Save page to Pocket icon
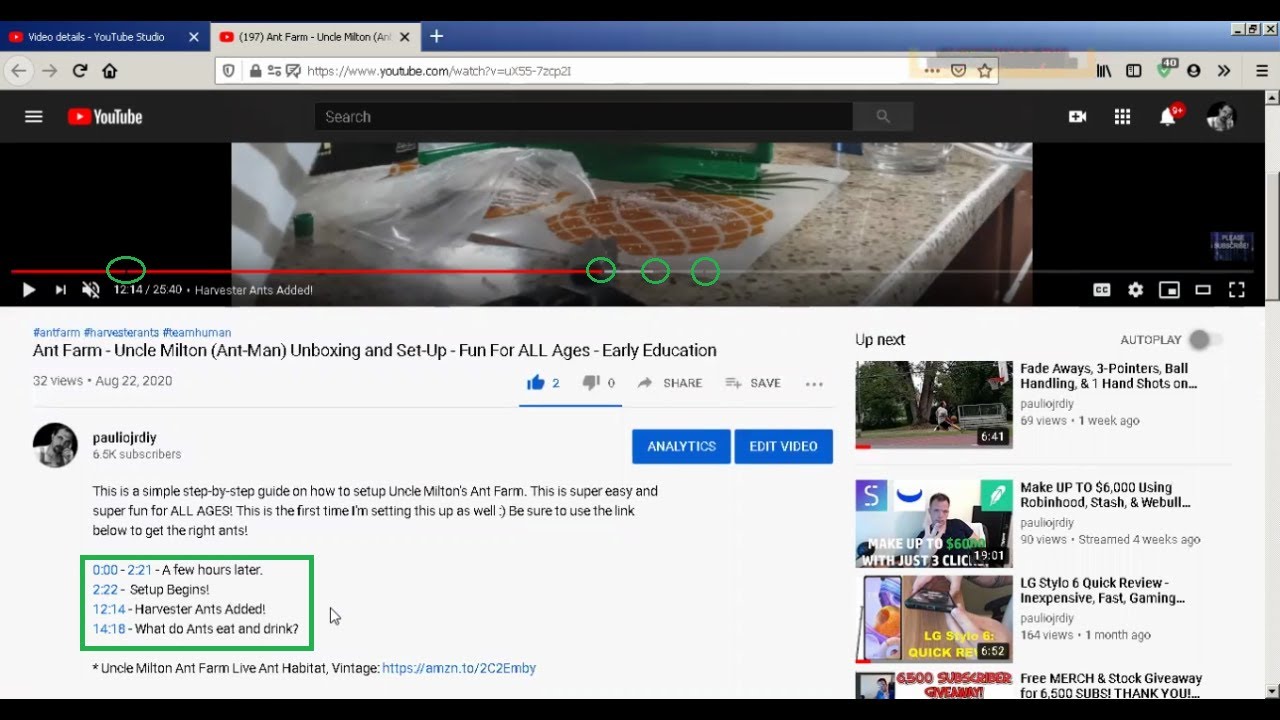Screen dimensions: 1280x720 958,71
